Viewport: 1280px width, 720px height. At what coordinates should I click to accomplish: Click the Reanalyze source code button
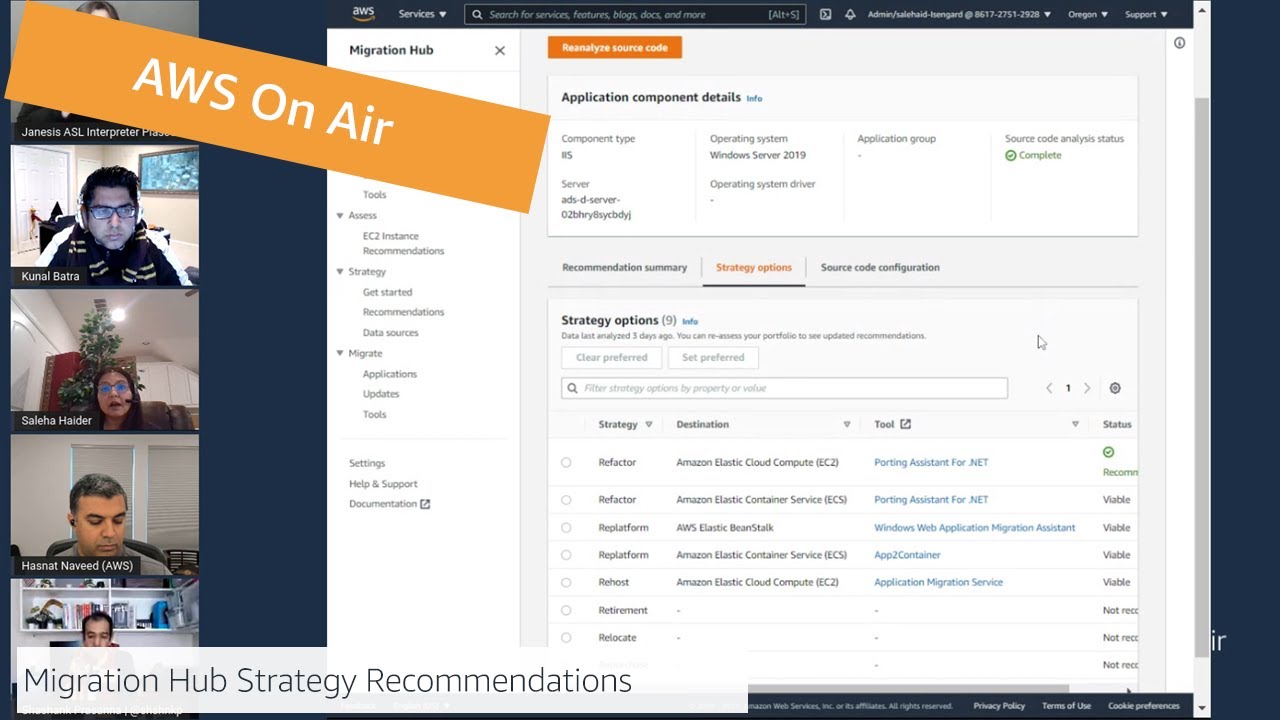[614, 47]
